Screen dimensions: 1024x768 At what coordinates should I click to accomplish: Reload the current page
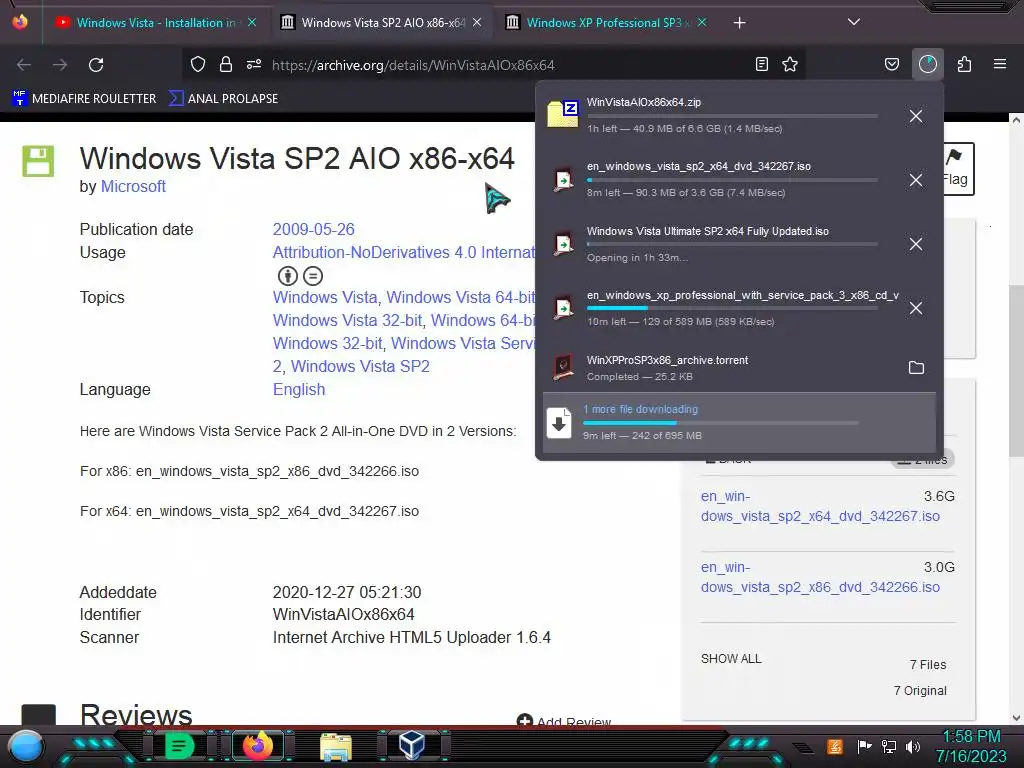click(96, 65)
